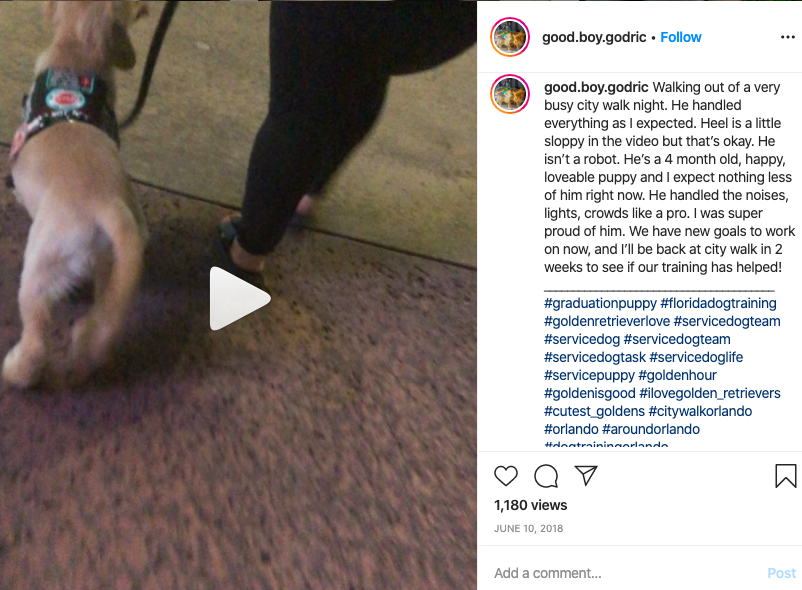Share post via paper plane icon
The image size is (802, 590).
586,475
